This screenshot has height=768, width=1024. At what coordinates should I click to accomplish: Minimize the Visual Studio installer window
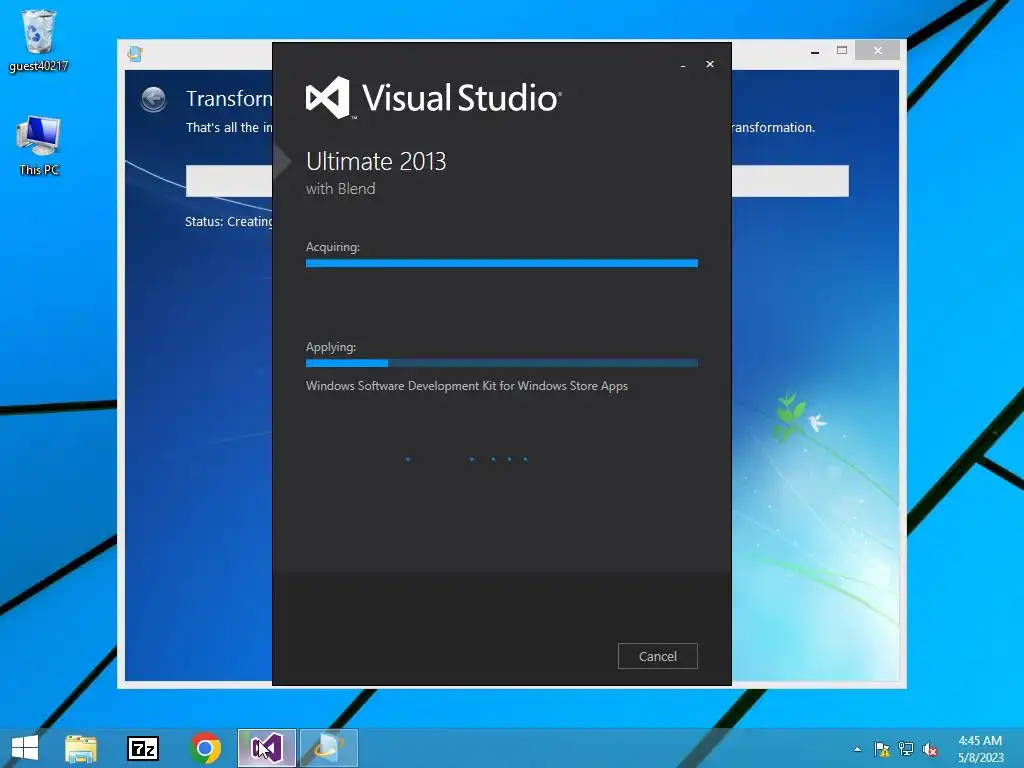(x=683, y=65)
